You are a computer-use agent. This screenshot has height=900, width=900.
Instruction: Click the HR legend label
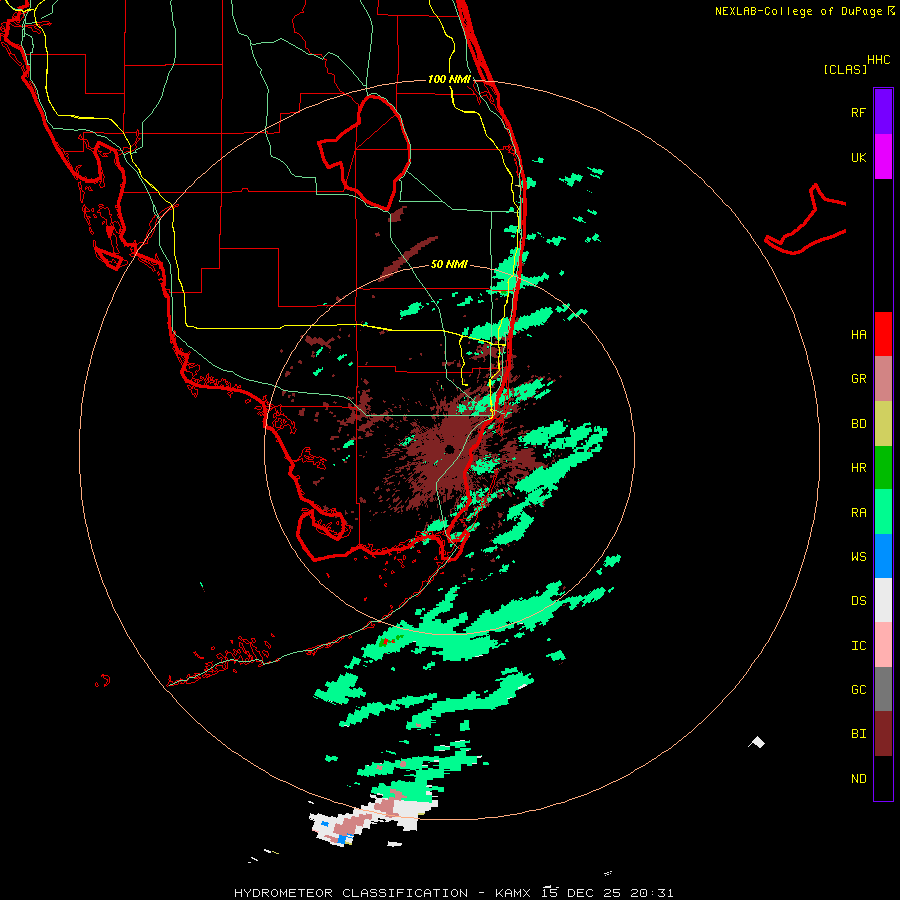(x=858, y=468)
